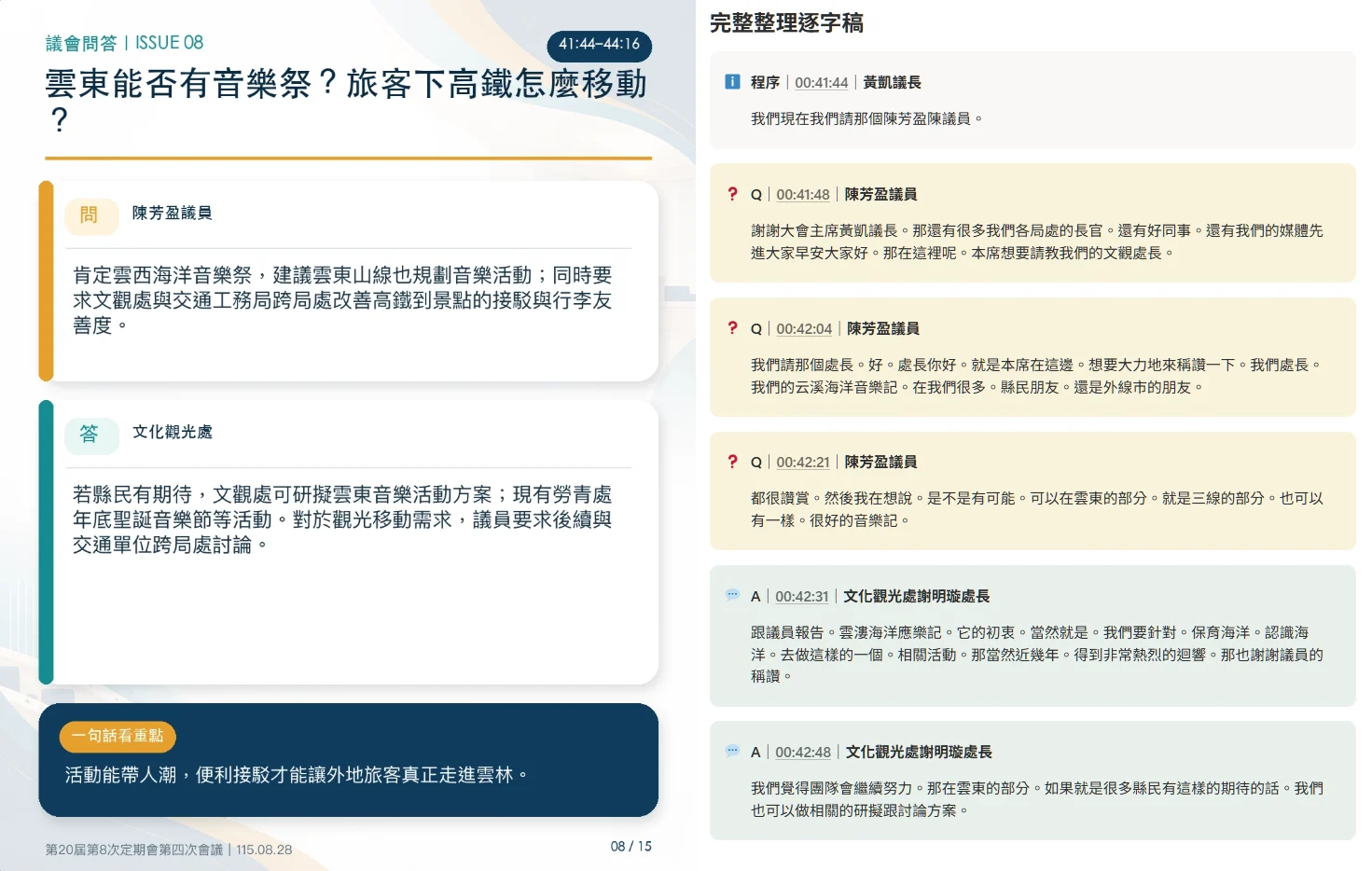Image resolution: width=1372 pixels, height=871 pixels.
Task: Click transcript text starting 我們覺得團隊會繼續努力
Action: pos(1036,799)
